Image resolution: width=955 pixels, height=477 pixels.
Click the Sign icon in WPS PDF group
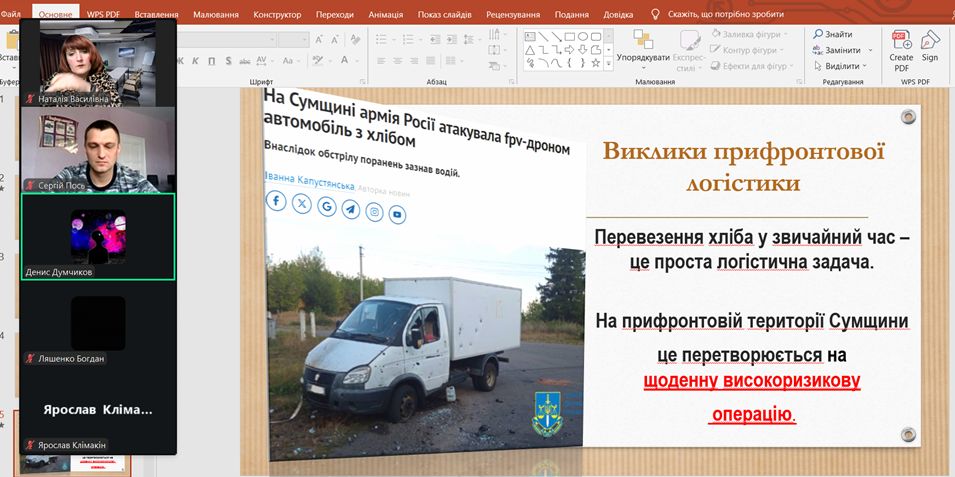click(930, 45)
